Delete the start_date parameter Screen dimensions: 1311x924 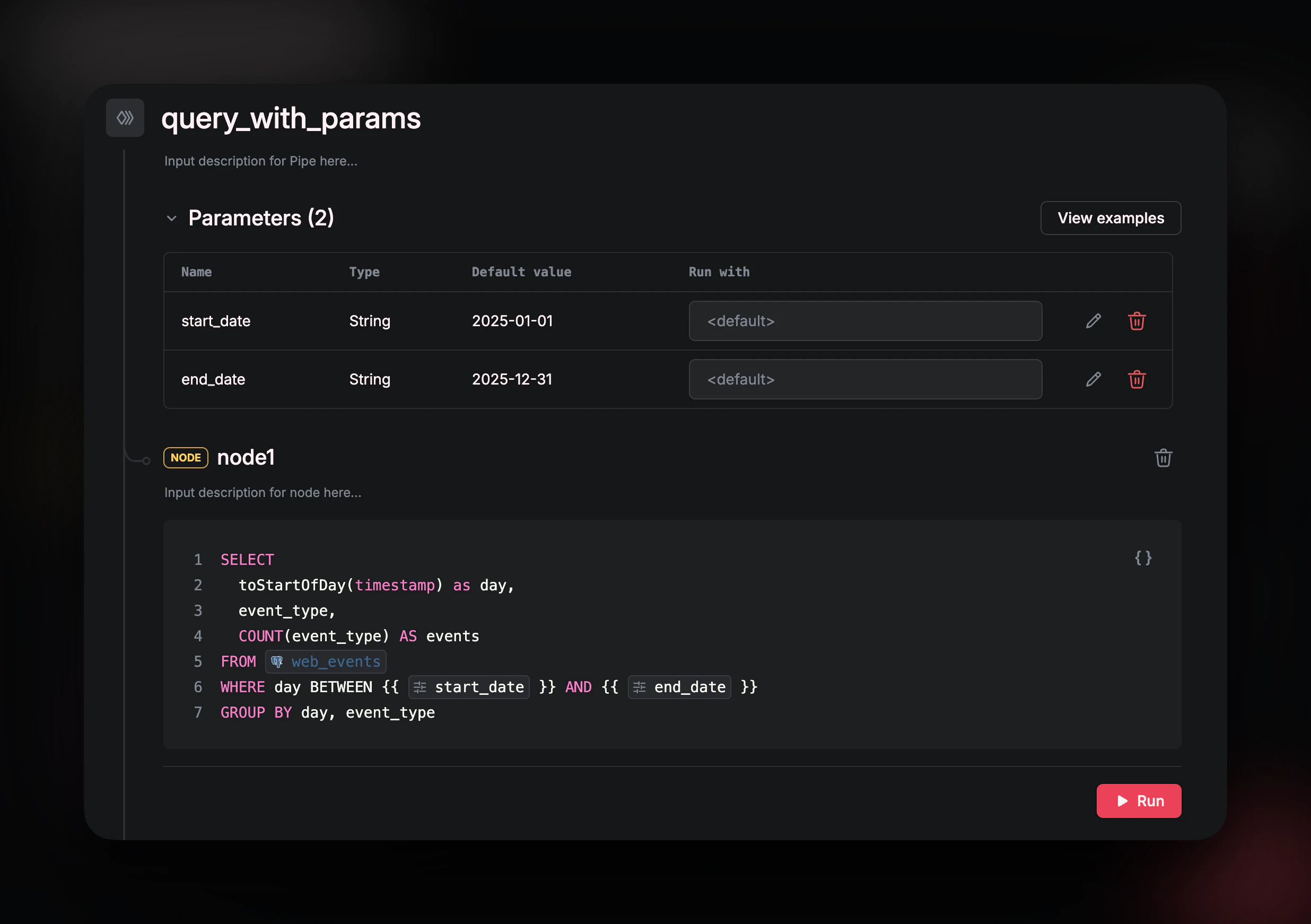(x=1137, y=321)
